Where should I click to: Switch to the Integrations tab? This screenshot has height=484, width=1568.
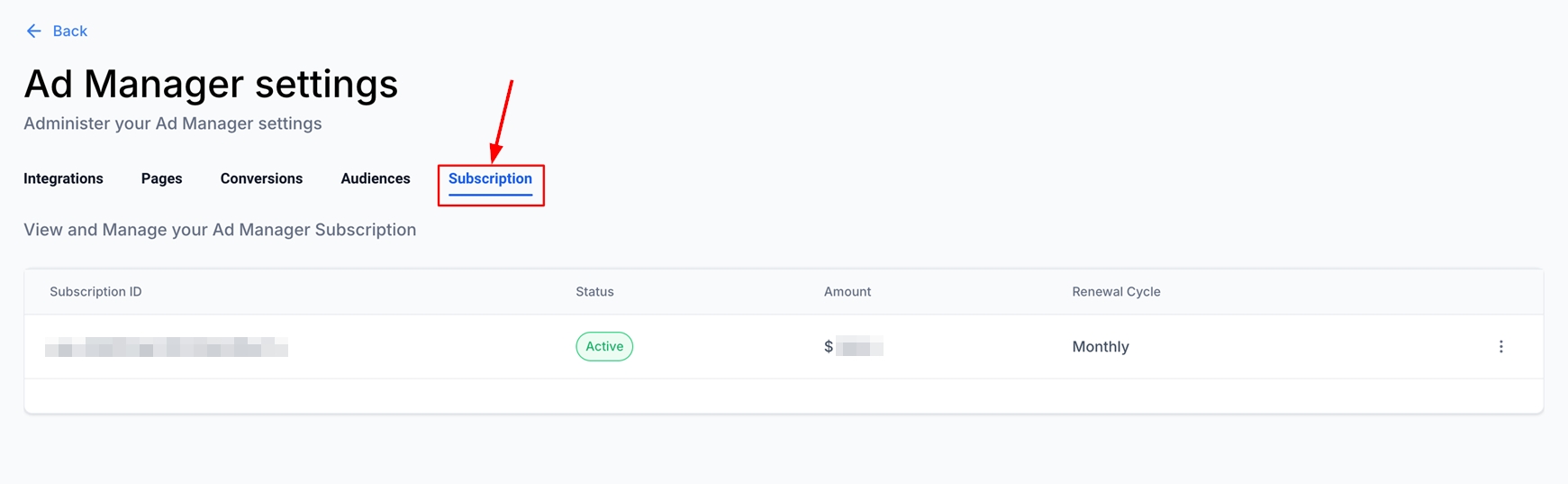tap(63, 178)
